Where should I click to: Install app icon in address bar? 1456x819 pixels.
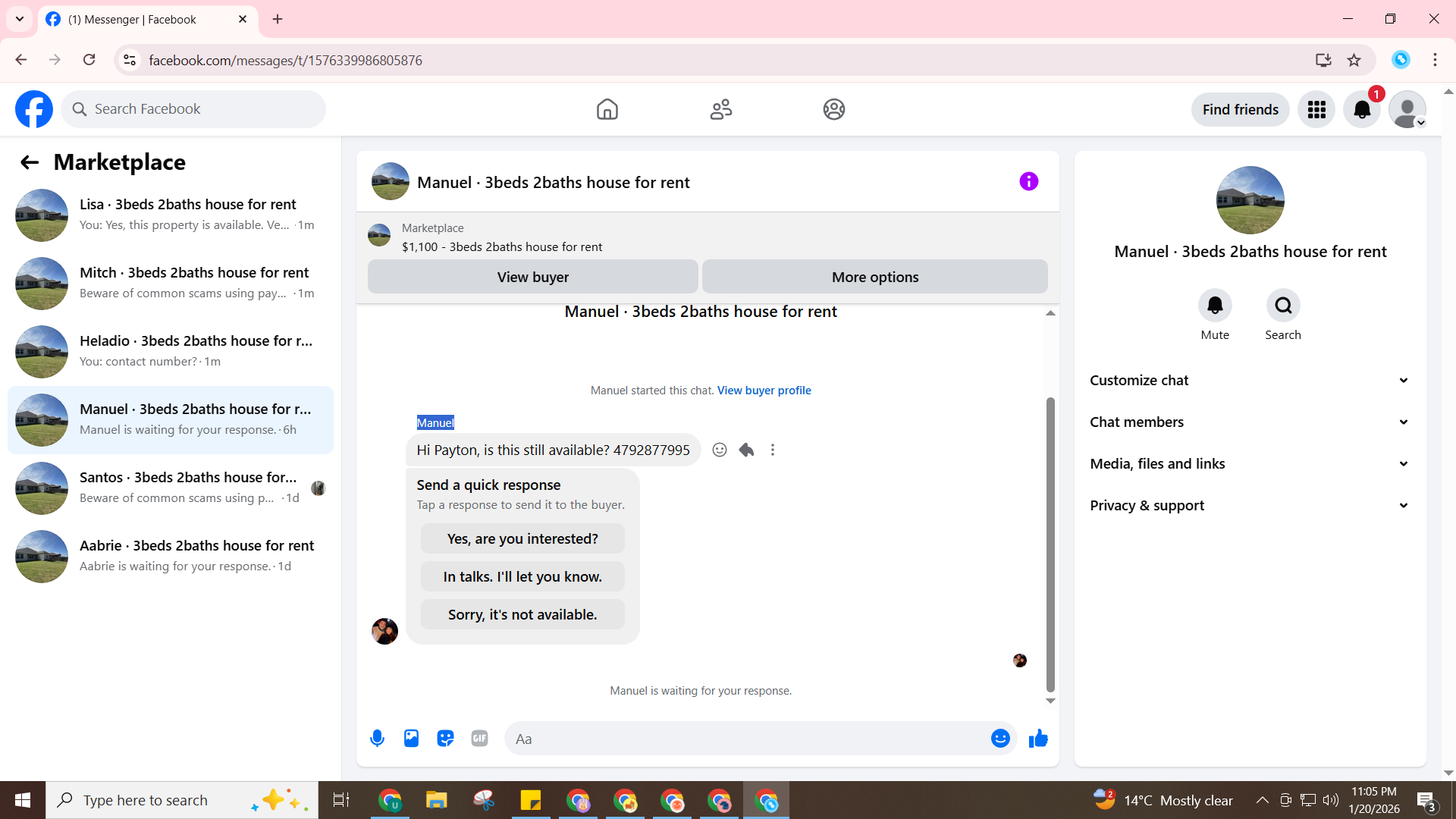coord(1323,60)
